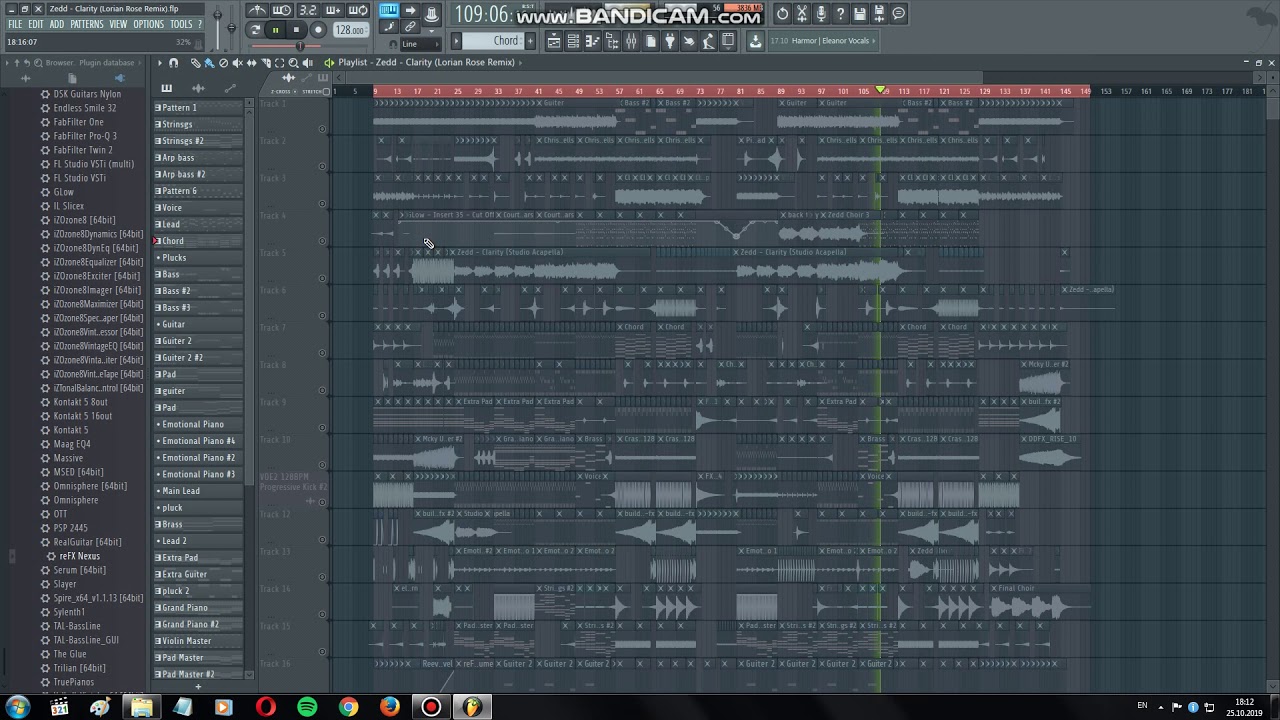Image resolution: width=1280 pixels, height=720 pixels.
Task: Click the one-click audio recording microphone icon
Action: click(821, 13)
